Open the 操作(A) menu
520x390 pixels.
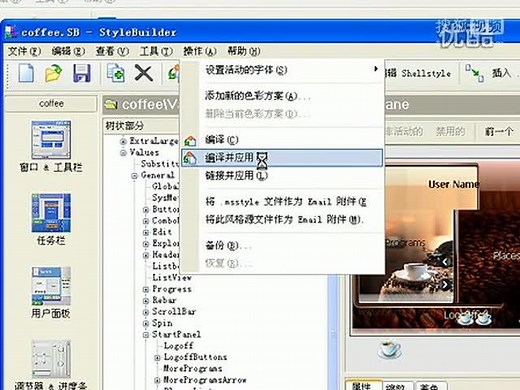coord(200,51)
